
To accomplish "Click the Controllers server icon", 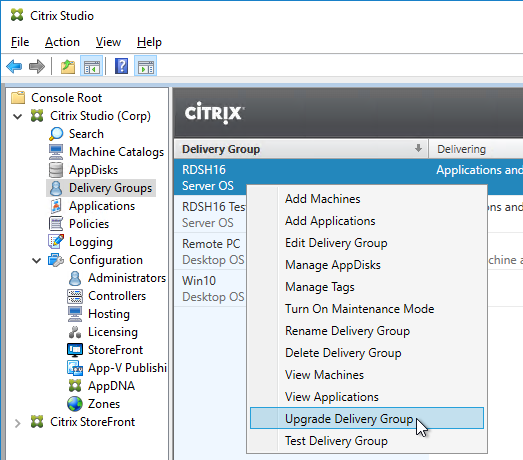I will (75, 296).
